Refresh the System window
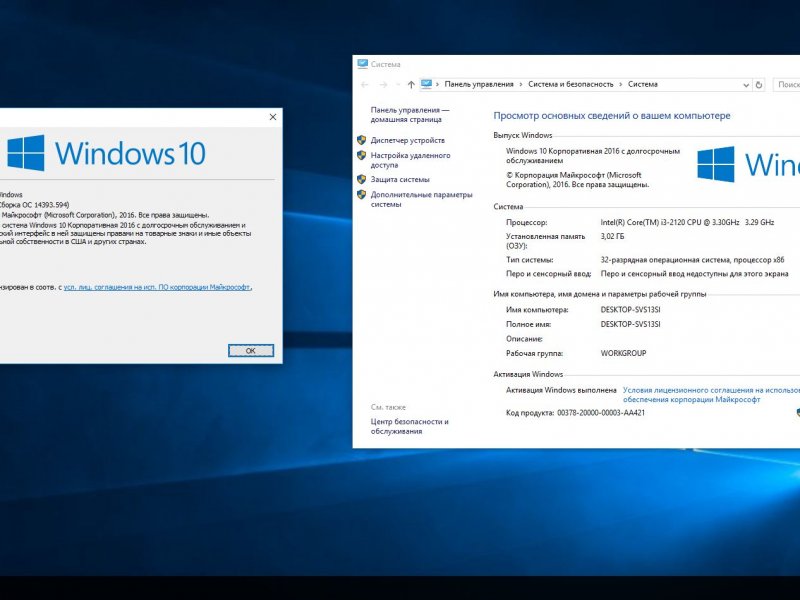 (x=759, y=85)
